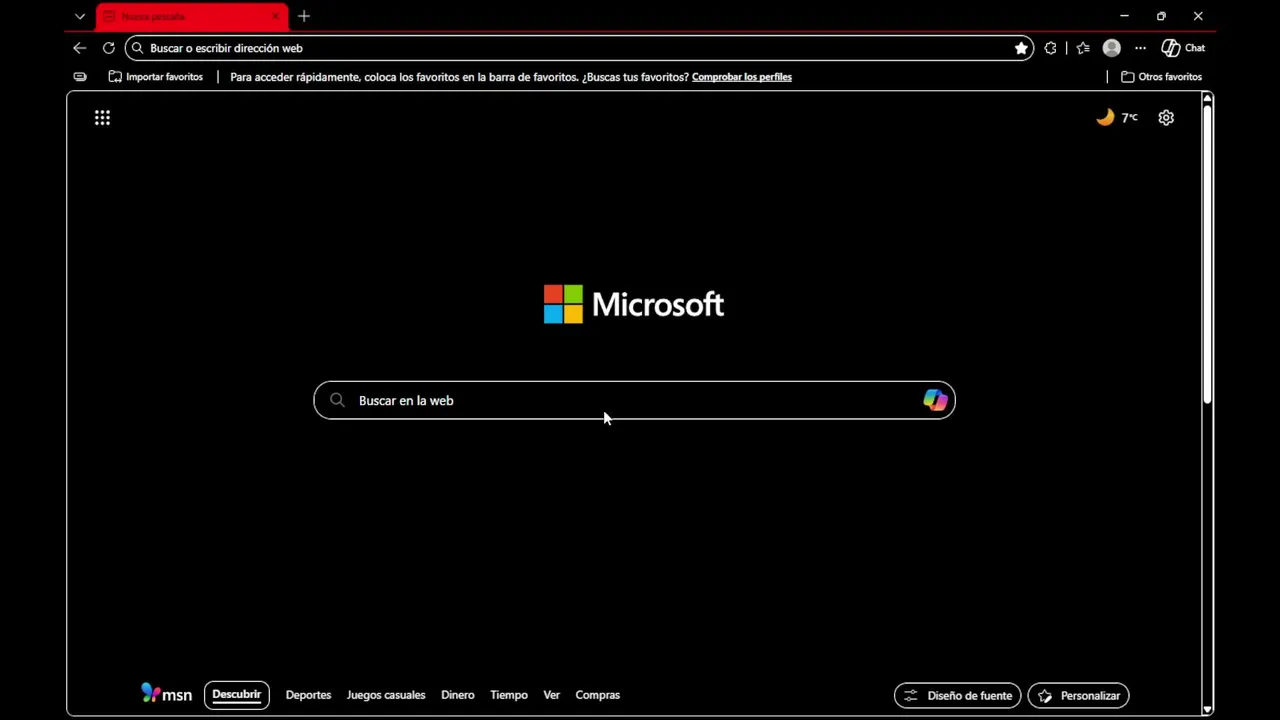Open the Dinero tab

click(x=458, y=695)
